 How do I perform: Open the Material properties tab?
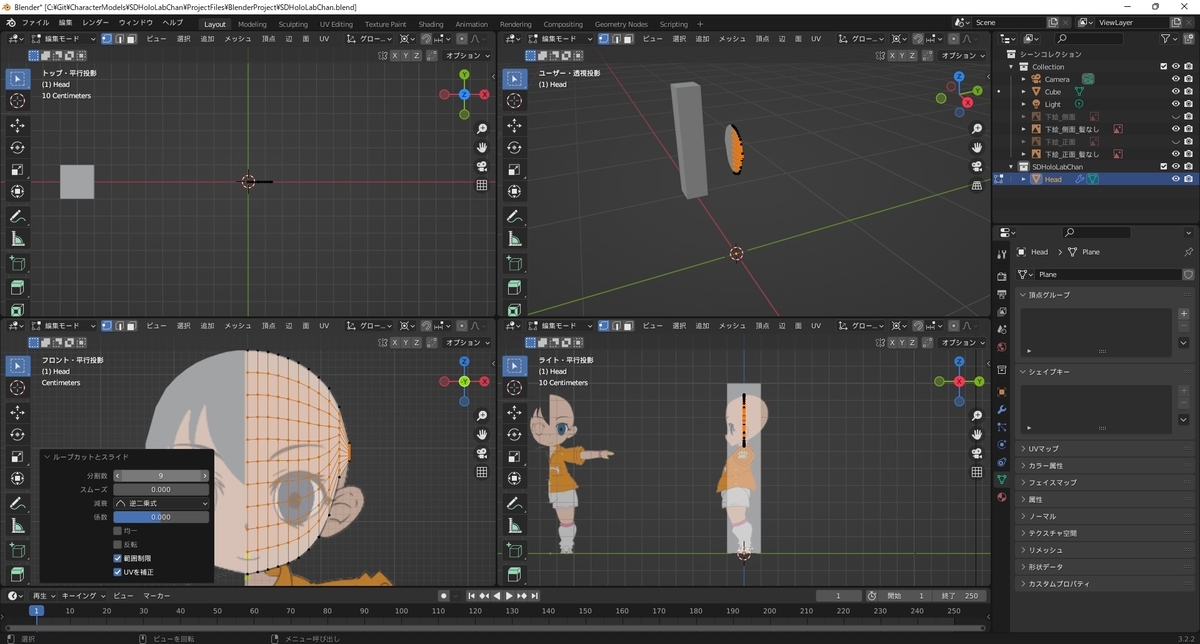pos(1002,497)
